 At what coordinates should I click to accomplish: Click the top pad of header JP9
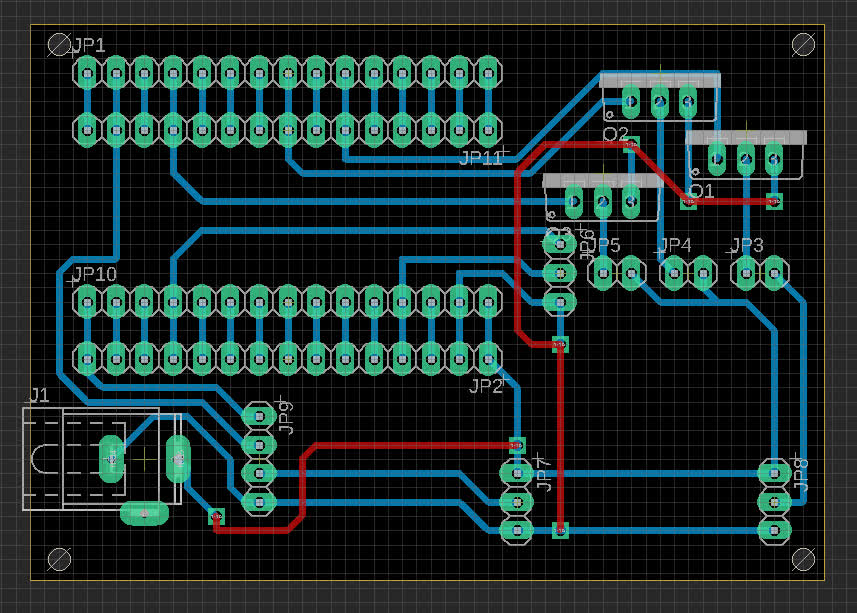click(x=259, y=417)
